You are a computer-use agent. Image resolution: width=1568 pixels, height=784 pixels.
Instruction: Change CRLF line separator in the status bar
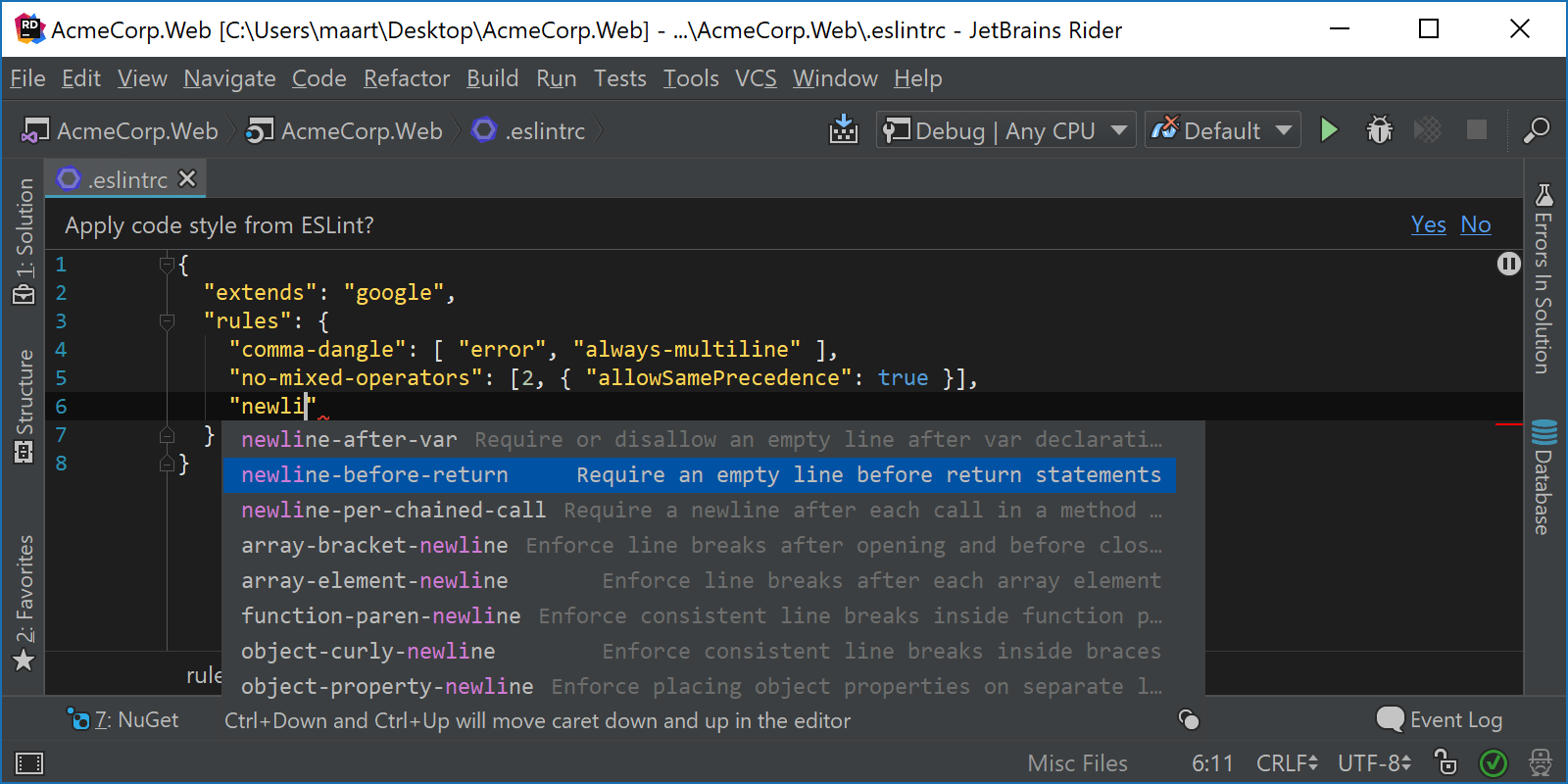pos(1287,763)
